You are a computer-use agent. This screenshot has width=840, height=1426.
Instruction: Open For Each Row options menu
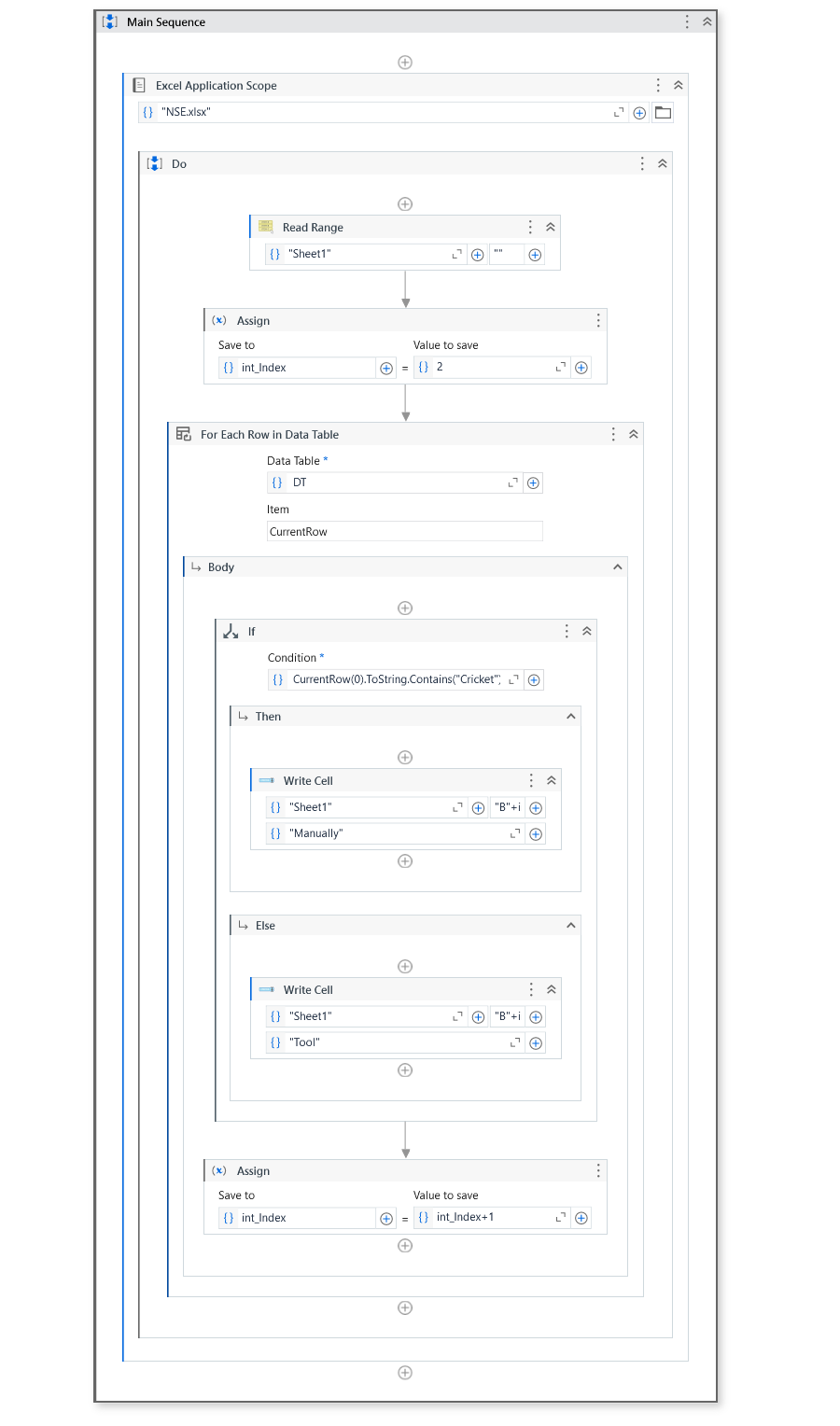pyautogui.click(x=613, y=434)
